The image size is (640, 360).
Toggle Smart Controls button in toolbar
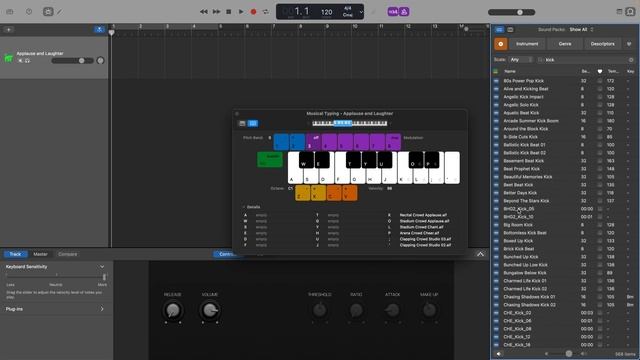[48, 12]
